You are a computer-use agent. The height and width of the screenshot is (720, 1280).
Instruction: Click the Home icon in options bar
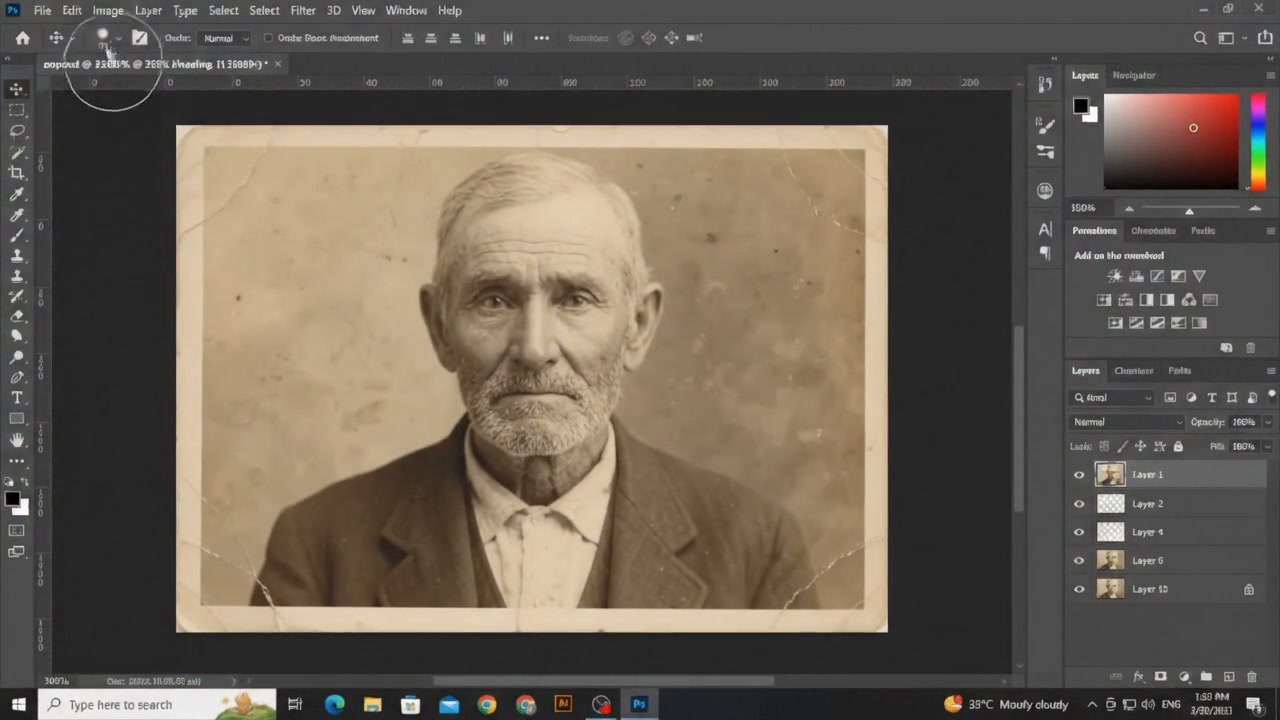22,38
